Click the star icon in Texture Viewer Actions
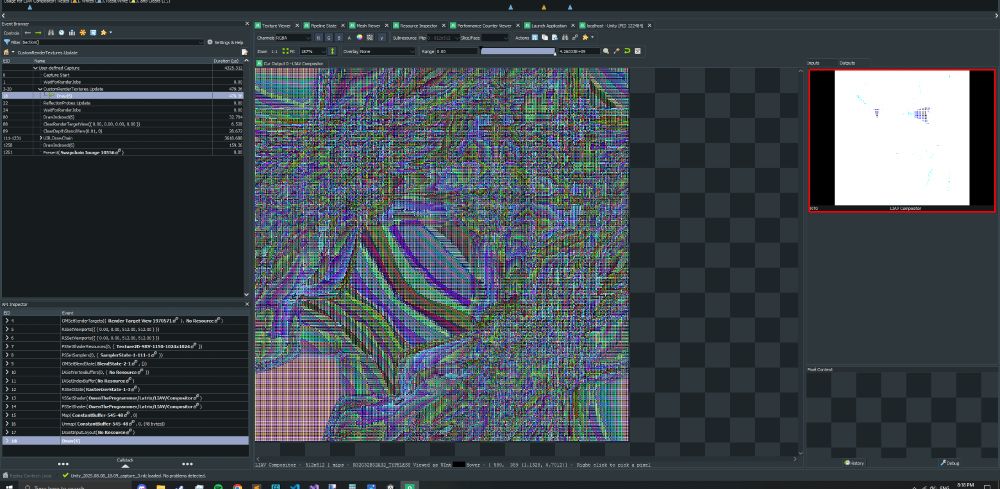The width and height of the screenshot is (1000, 489). 585,38
